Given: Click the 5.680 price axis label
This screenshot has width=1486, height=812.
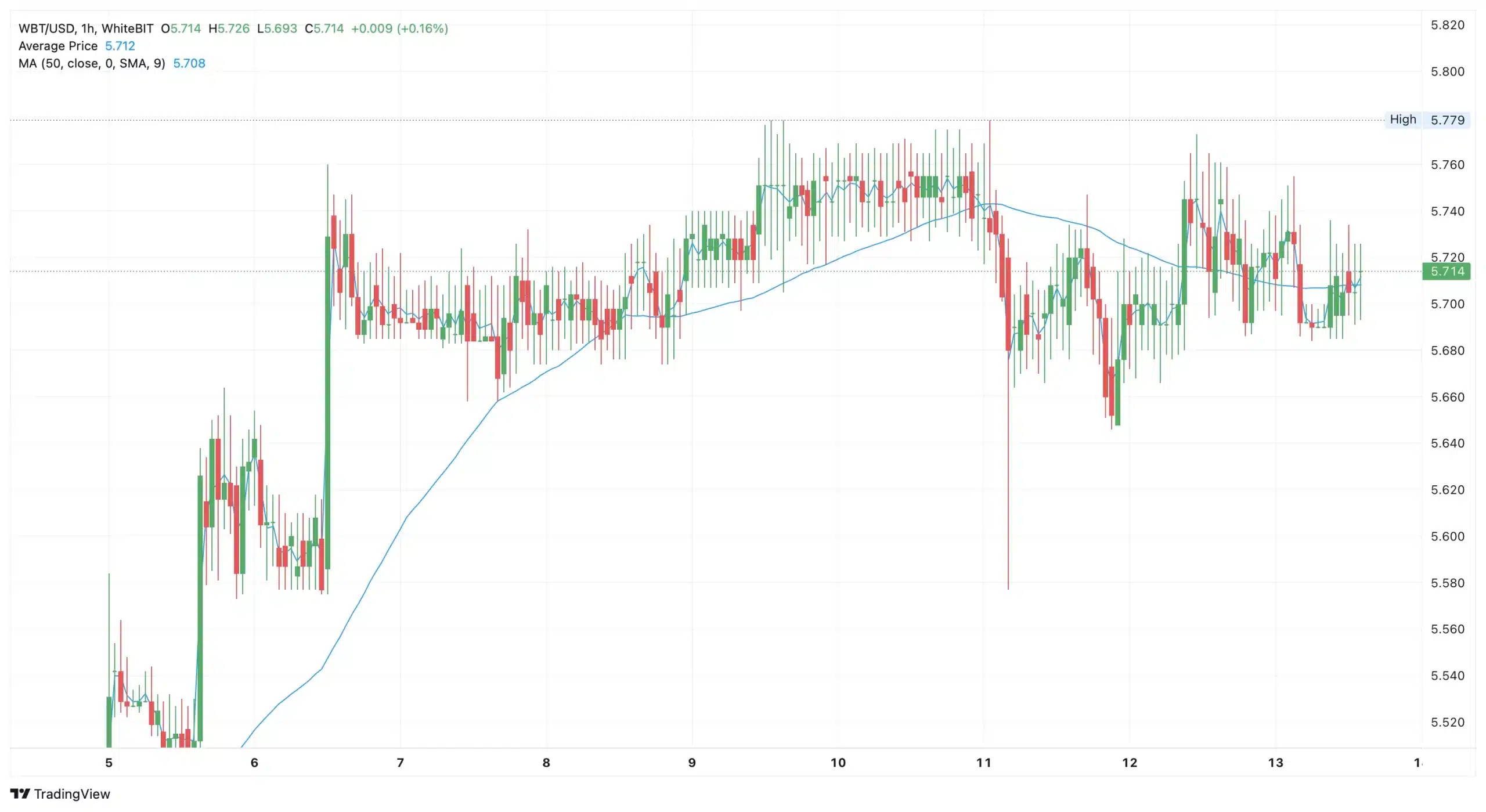Looking at the screenshot, I should coord(1448,351).
